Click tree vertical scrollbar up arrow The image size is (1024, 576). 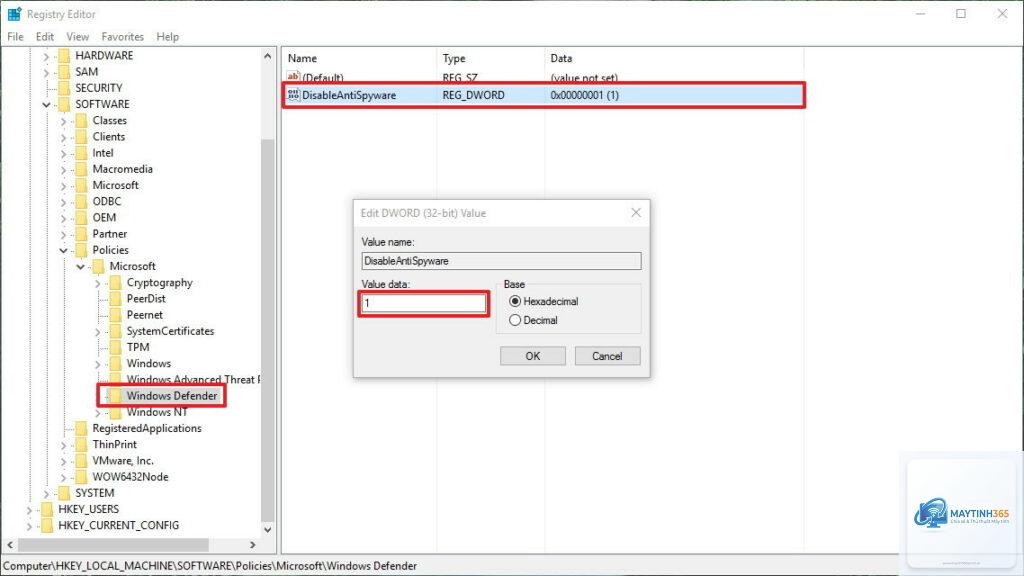coord(267,56)
